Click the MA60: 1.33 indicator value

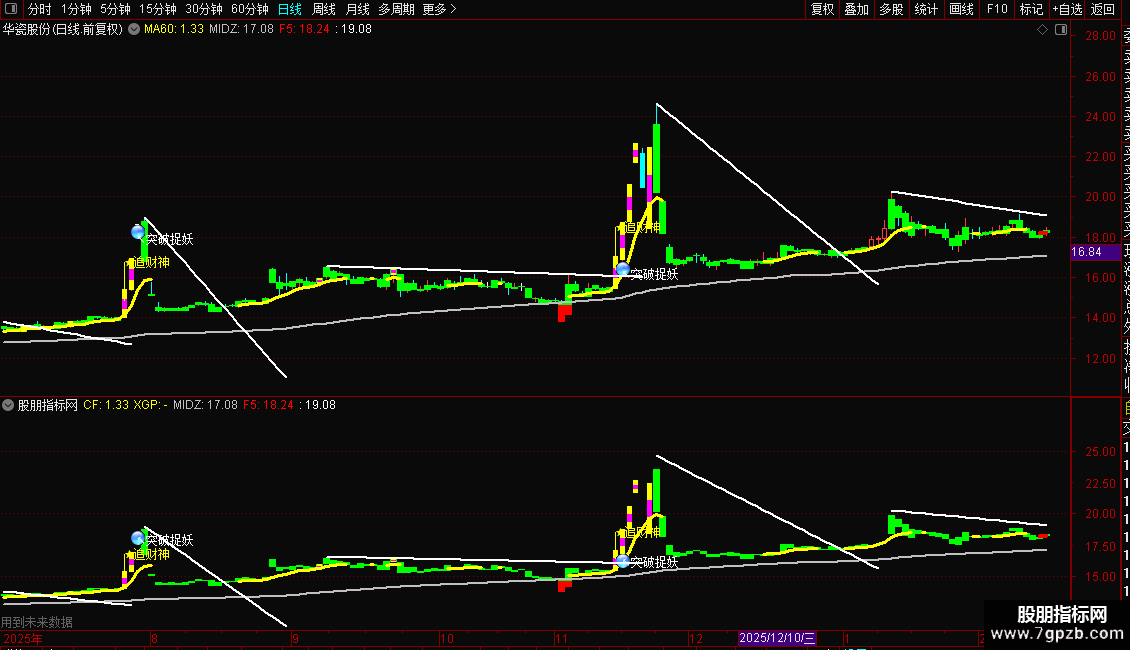(x=174, y=30)
